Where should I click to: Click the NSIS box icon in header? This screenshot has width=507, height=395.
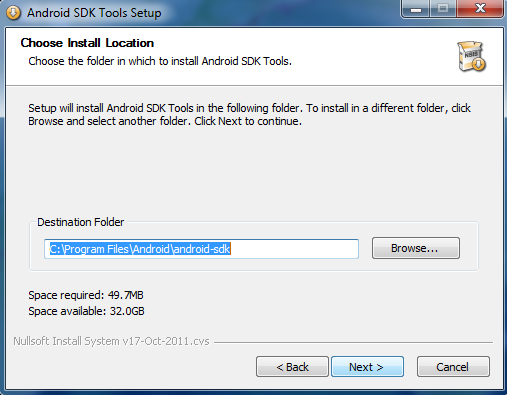[x=472, y=56]
